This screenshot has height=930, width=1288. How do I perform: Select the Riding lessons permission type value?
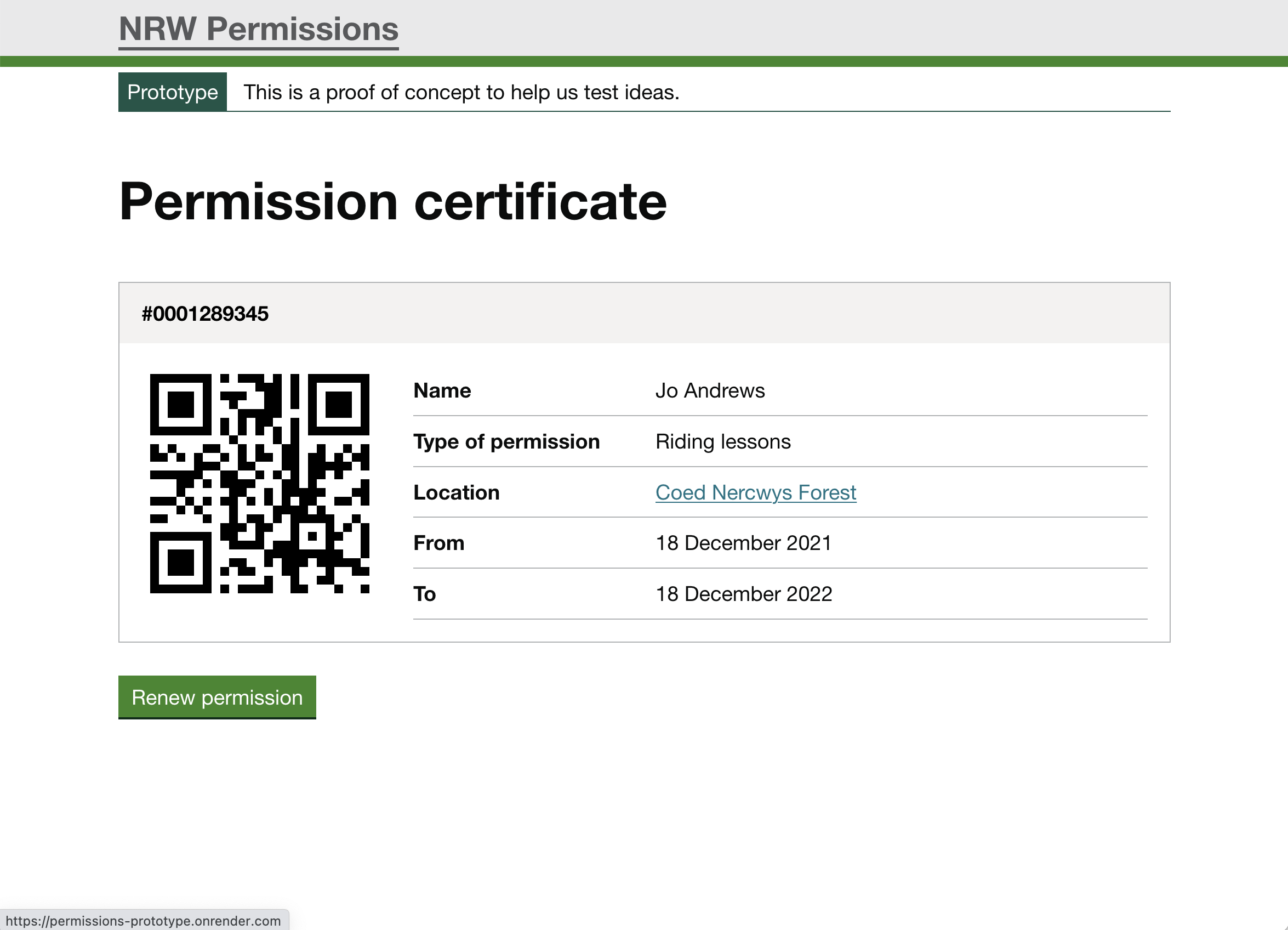click(x=723, y=442)
